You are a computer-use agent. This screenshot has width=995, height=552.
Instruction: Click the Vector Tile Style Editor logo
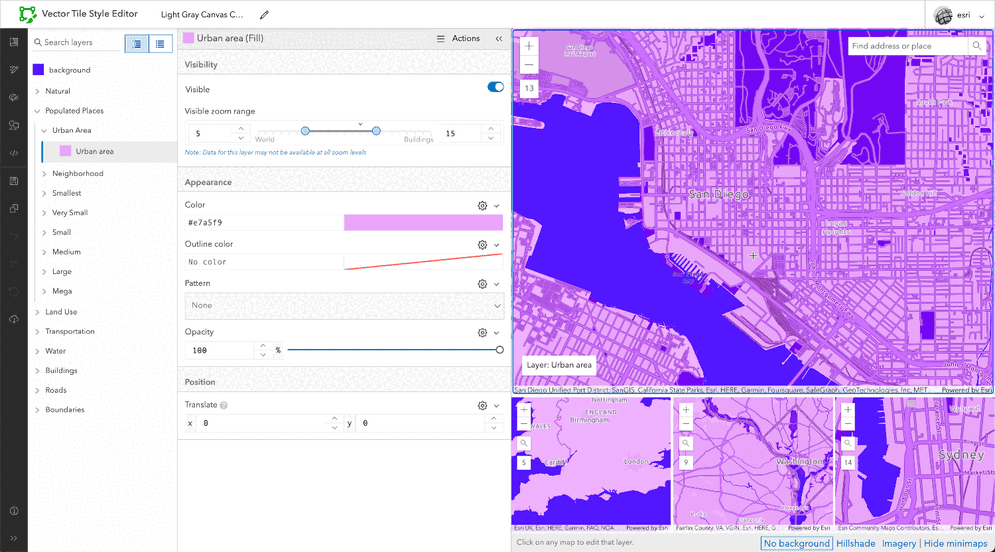(27, 14)
